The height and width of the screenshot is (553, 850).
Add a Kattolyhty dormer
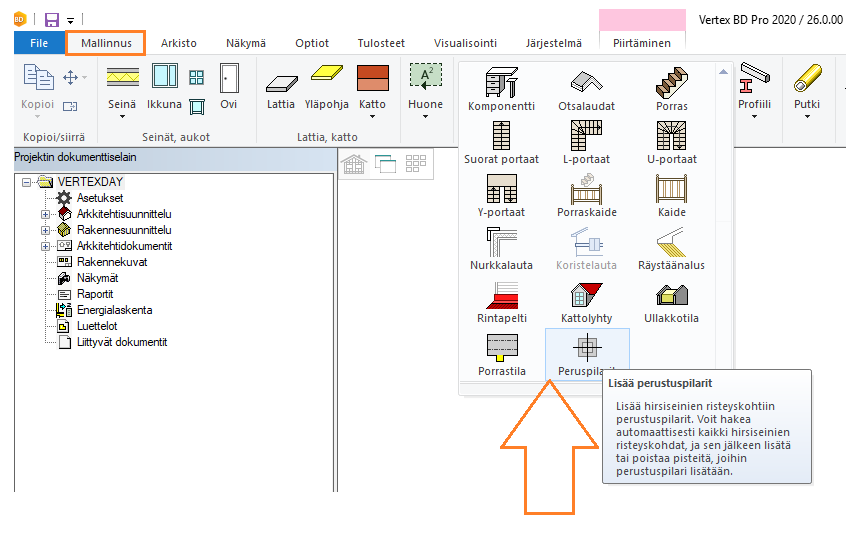[587, 301]
